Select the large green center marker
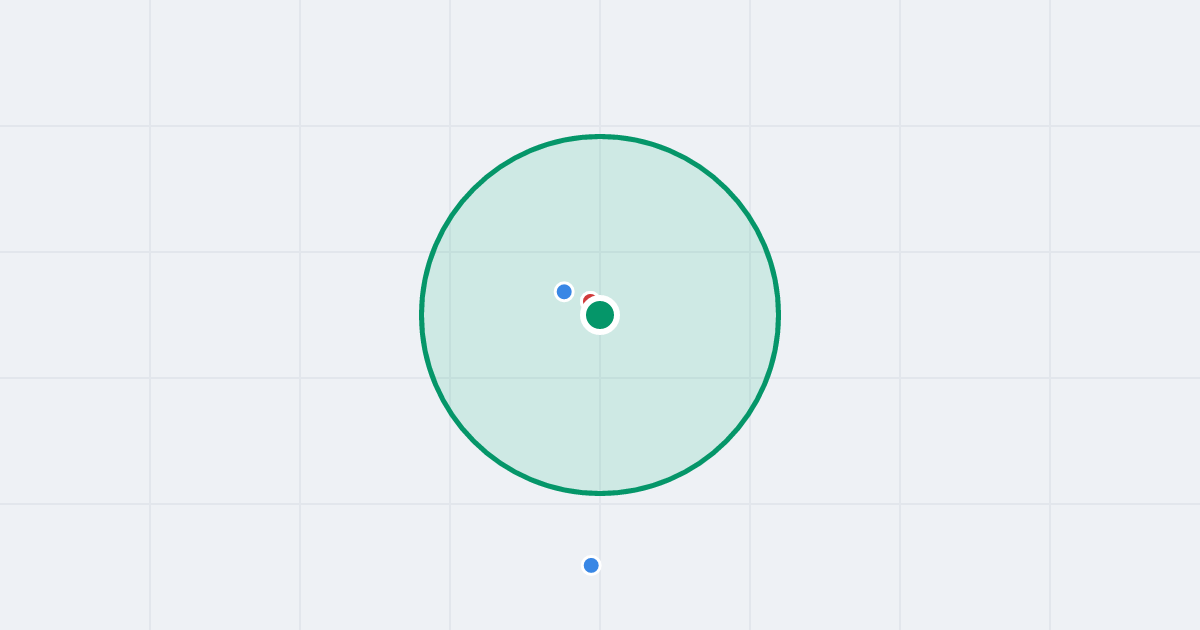1200x630 pixels. pos(600,315)
